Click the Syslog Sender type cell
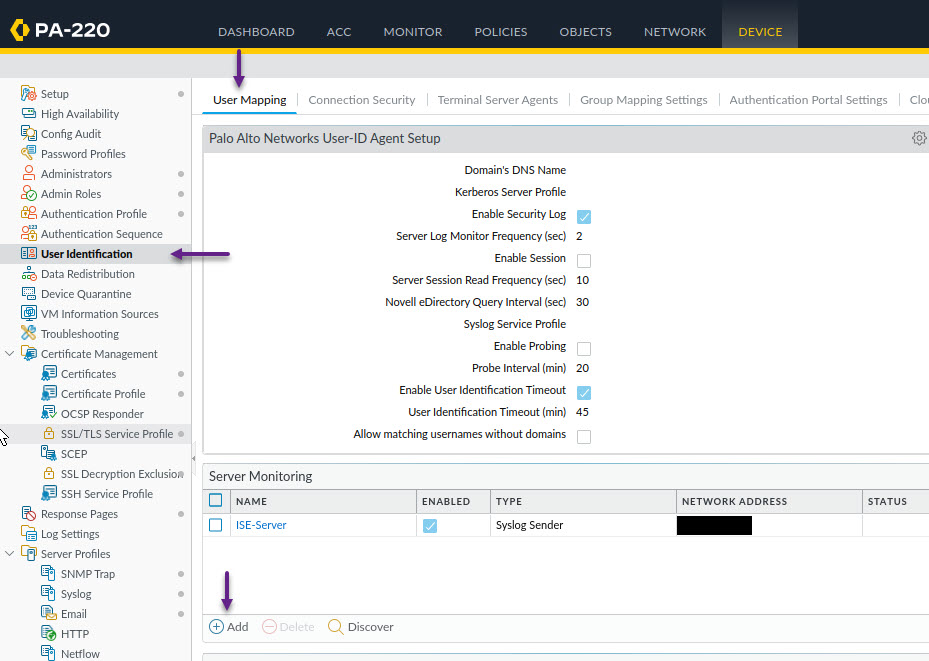 pyautogui.click(x=583, y=525)
